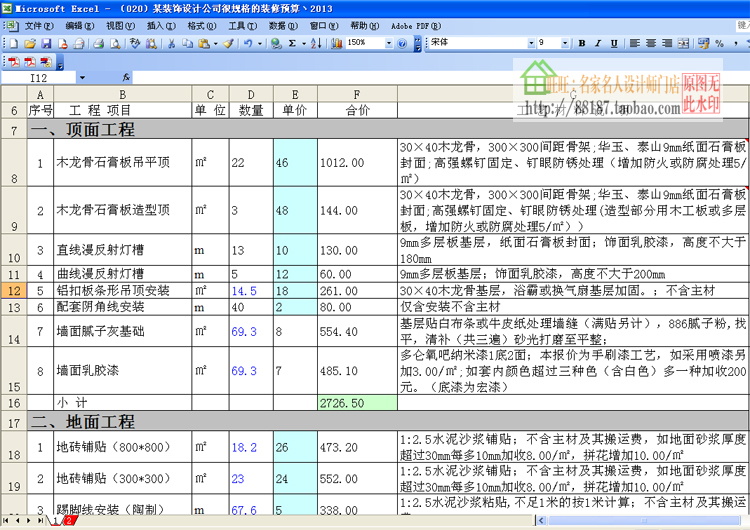Cut the selection with the scissors icon
The image size is (750, 530).
click(171, 44)
